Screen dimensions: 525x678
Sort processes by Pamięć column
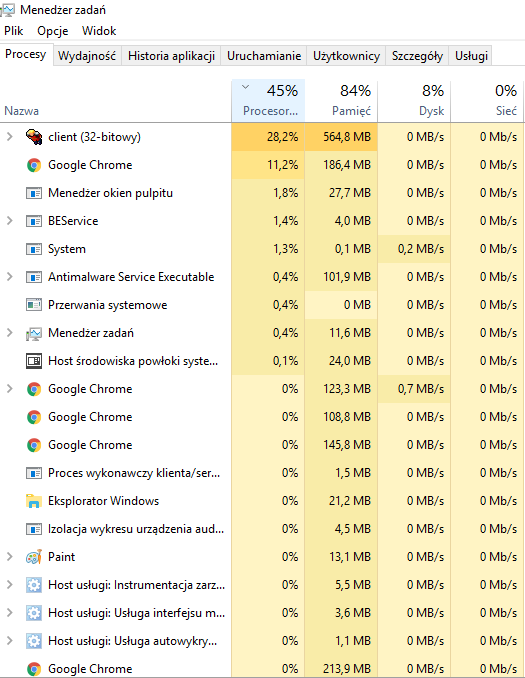(341, 100)
